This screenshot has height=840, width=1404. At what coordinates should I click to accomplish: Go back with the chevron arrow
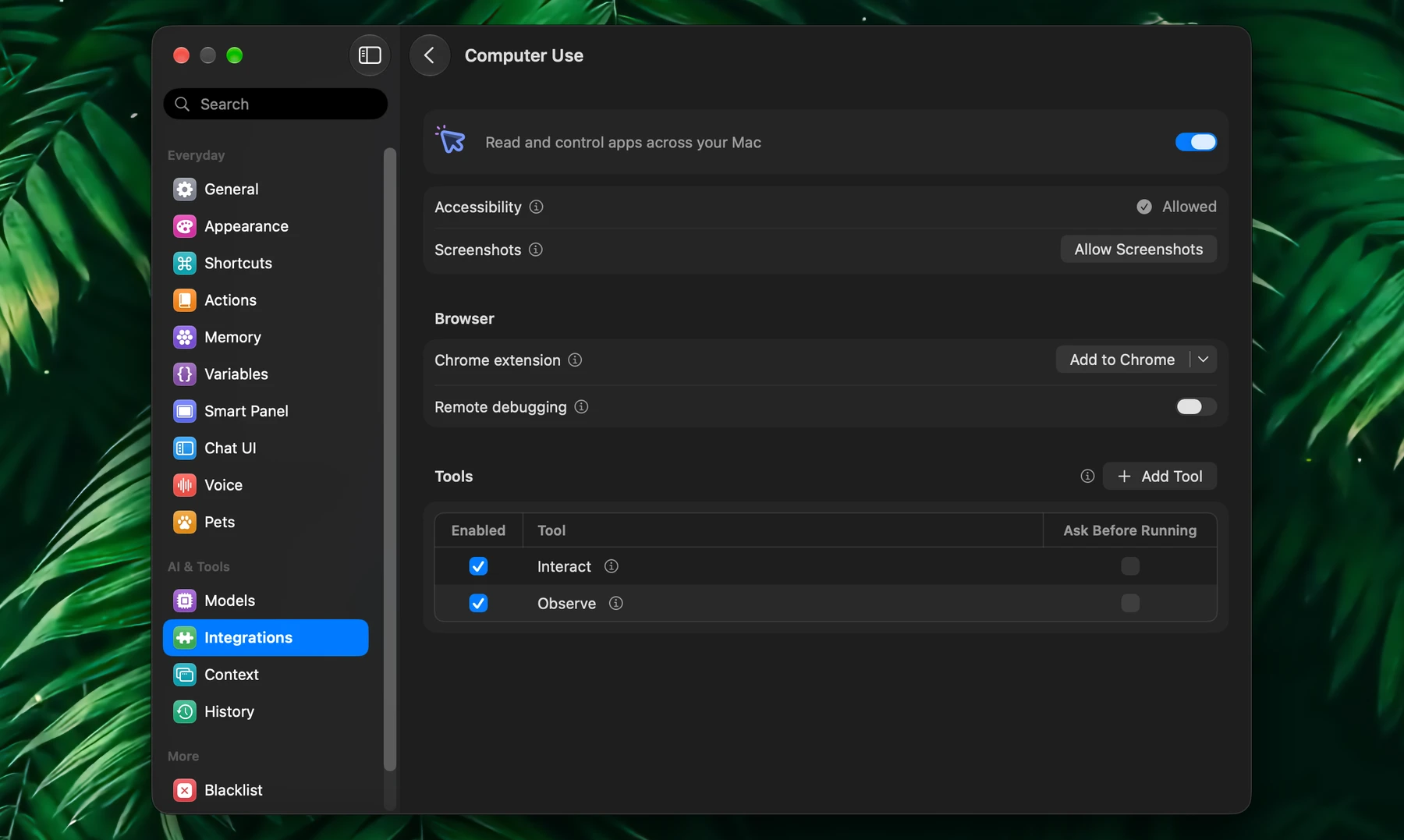pyautogui.click(x=429, y=55)
